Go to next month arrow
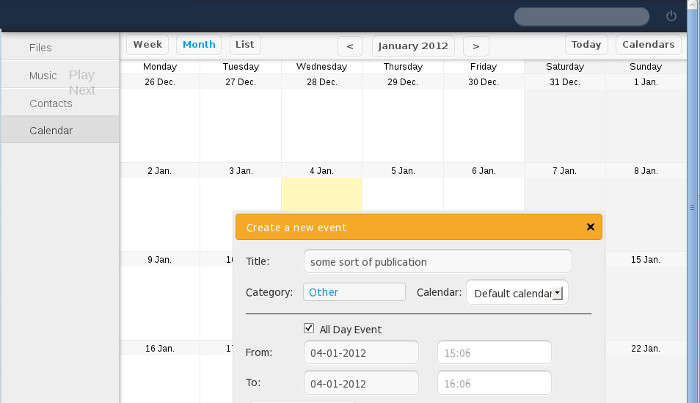 coord(476,46)
